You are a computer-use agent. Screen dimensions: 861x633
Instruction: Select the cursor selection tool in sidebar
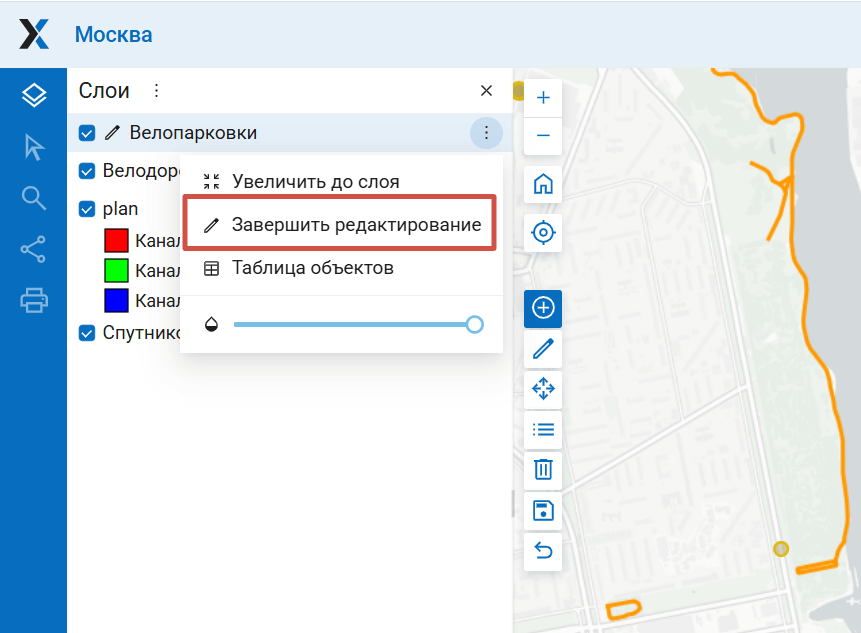34,147
